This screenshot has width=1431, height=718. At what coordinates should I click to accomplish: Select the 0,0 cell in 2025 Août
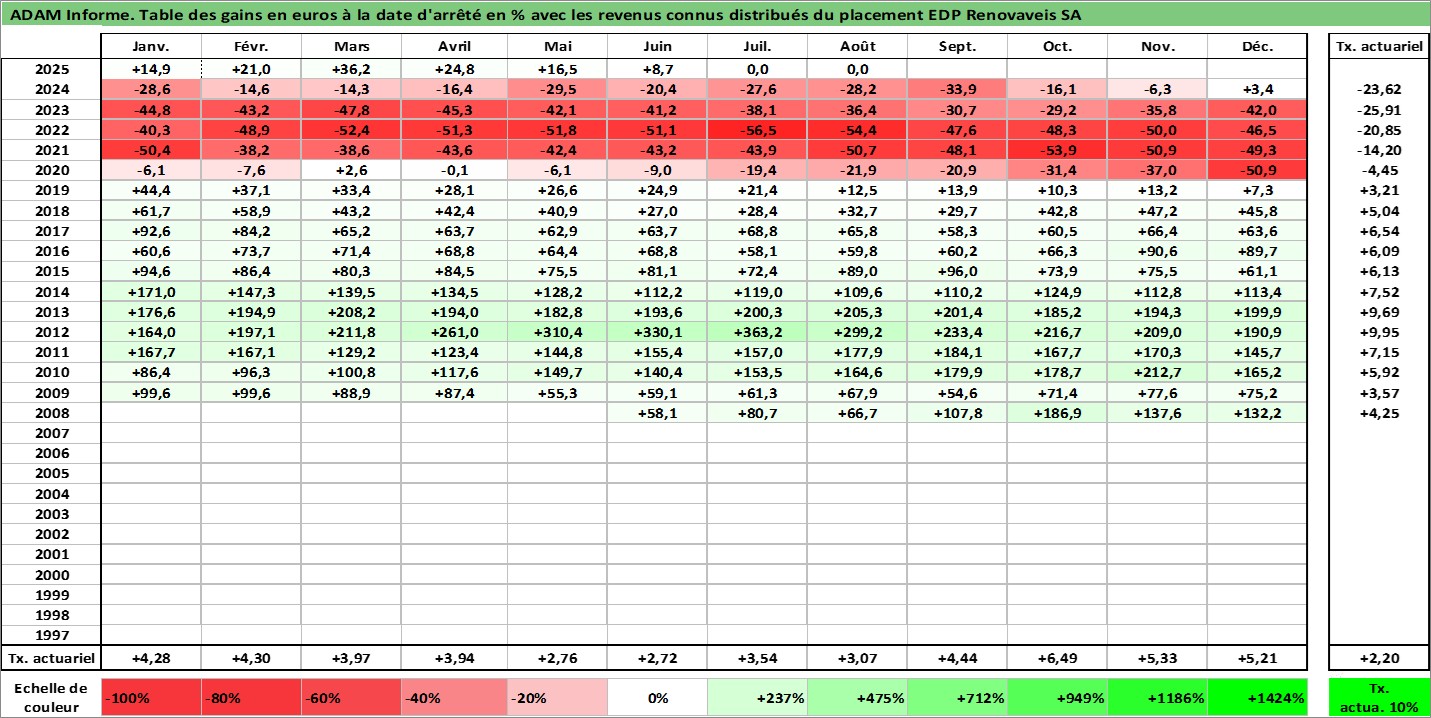click(857, 69)
